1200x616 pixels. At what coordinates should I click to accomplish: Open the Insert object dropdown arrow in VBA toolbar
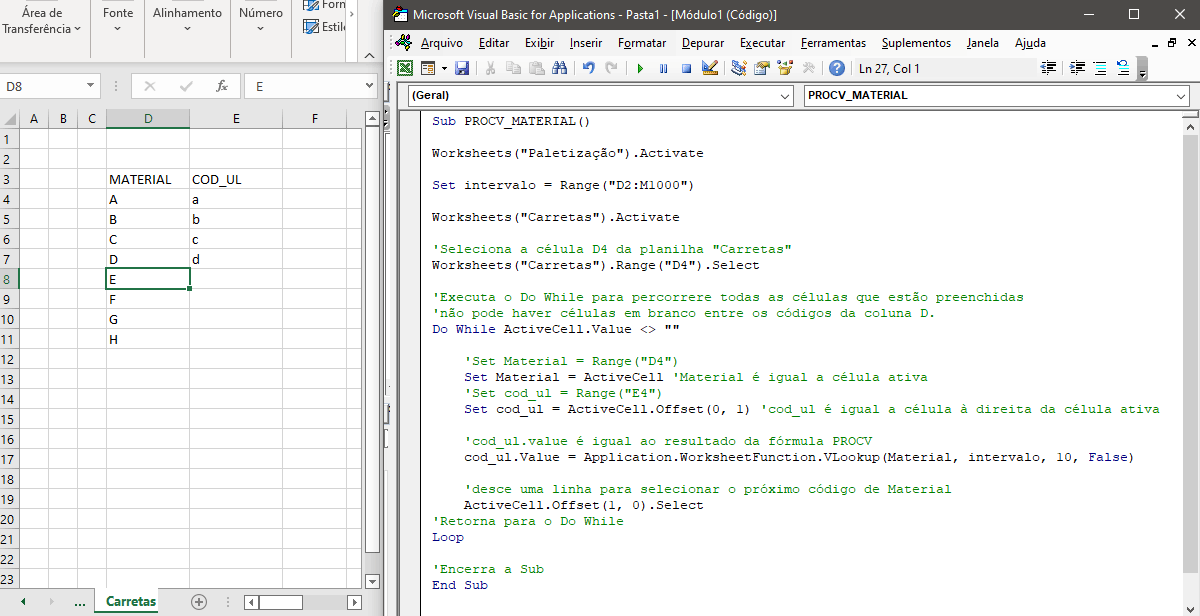pyautogui.click(x=442, y=69)
